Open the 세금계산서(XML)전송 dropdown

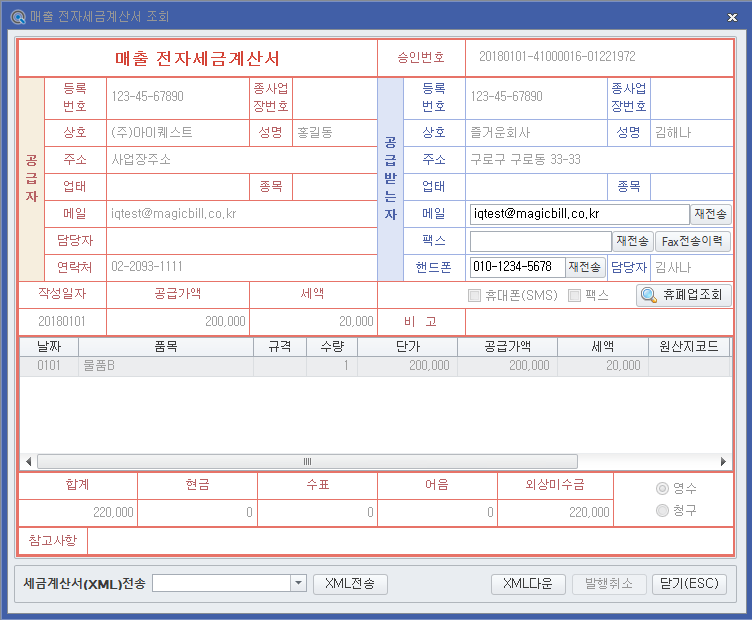pyautogui.click(x=298, y=583)
